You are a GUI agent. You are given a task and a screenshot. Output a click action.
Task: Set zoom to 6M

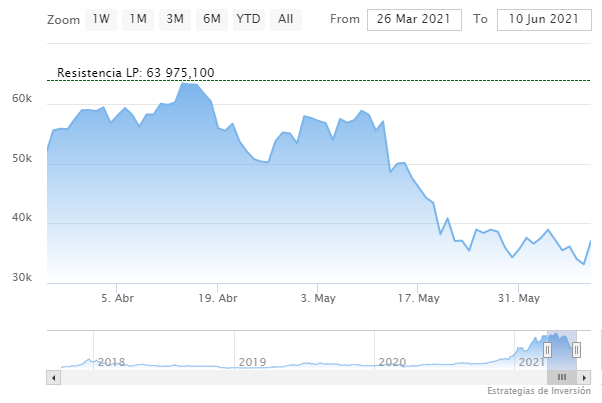[x=211, y=19]
